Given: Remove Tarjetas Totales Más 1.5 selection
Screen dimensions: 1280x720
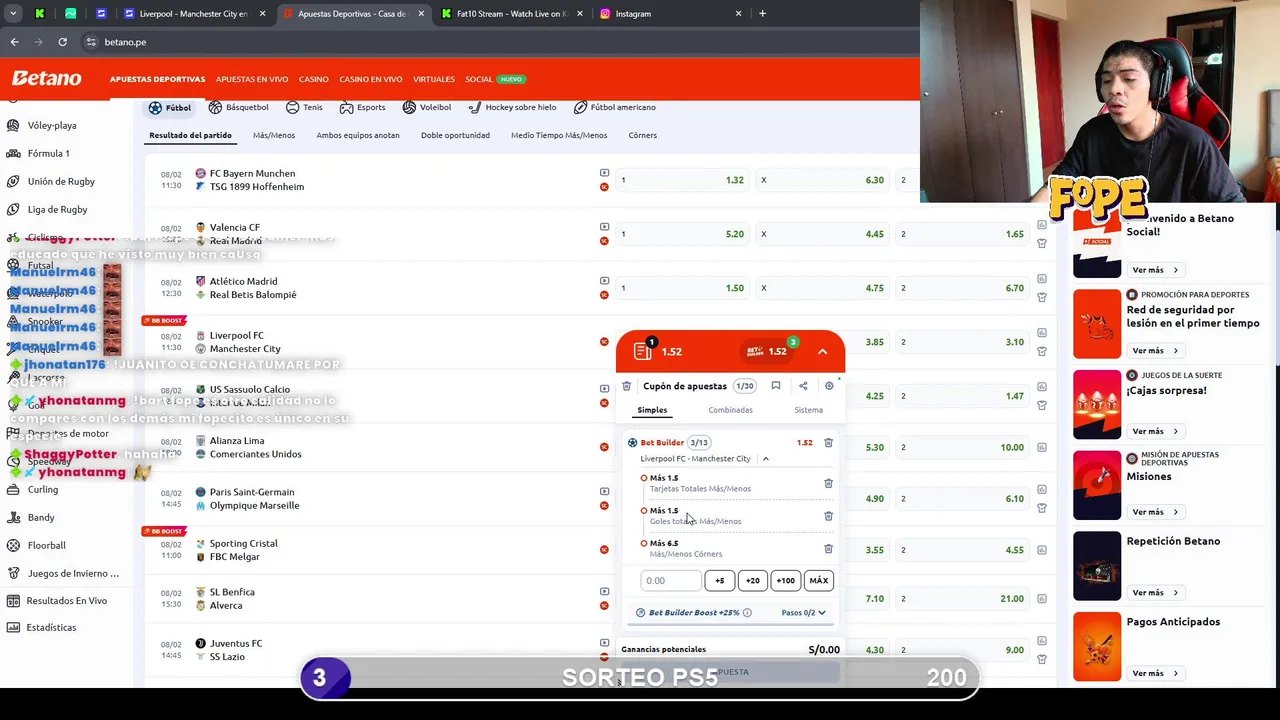Looking at the screenshot, I should coord(828,484).
